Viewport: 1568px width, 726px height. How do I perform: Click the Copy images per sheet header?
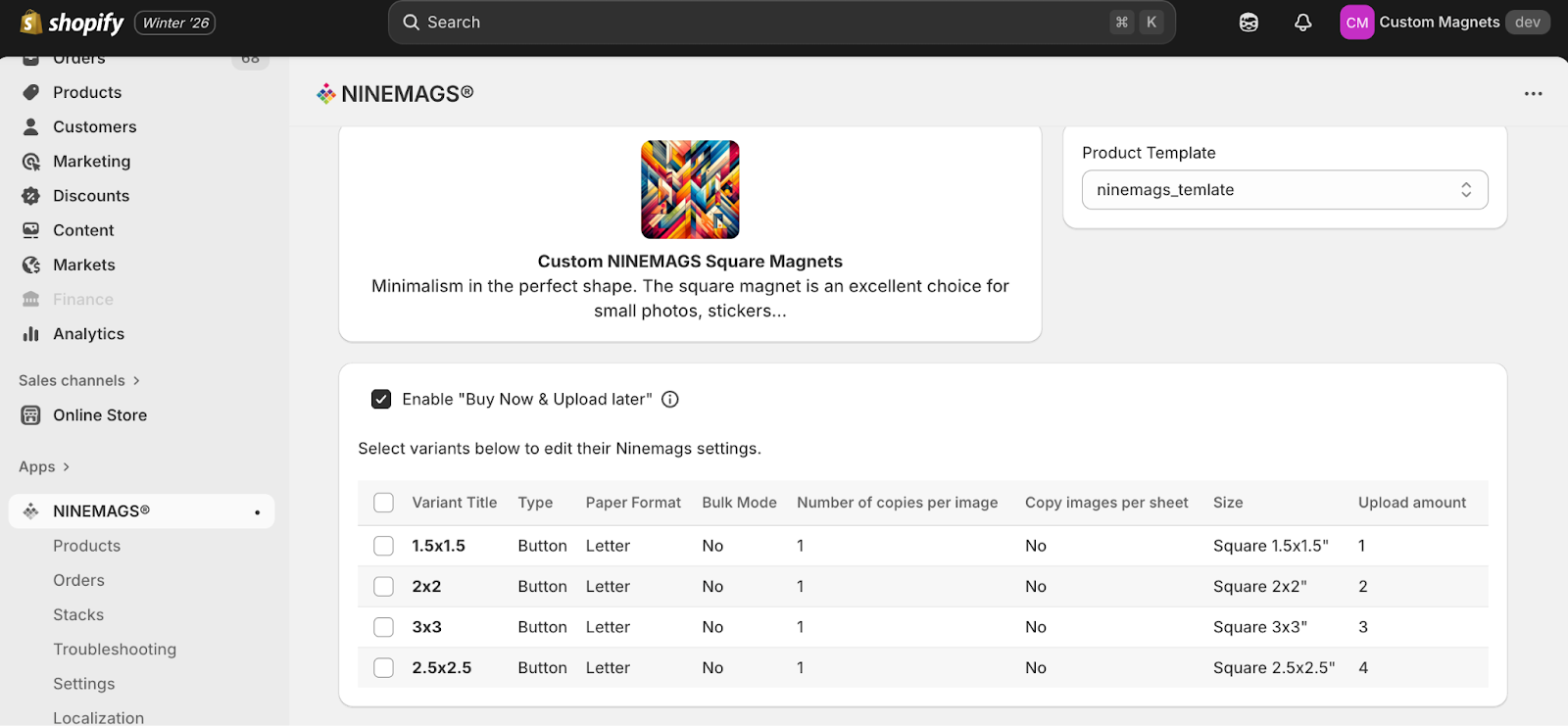click(x=1106, y=503)
